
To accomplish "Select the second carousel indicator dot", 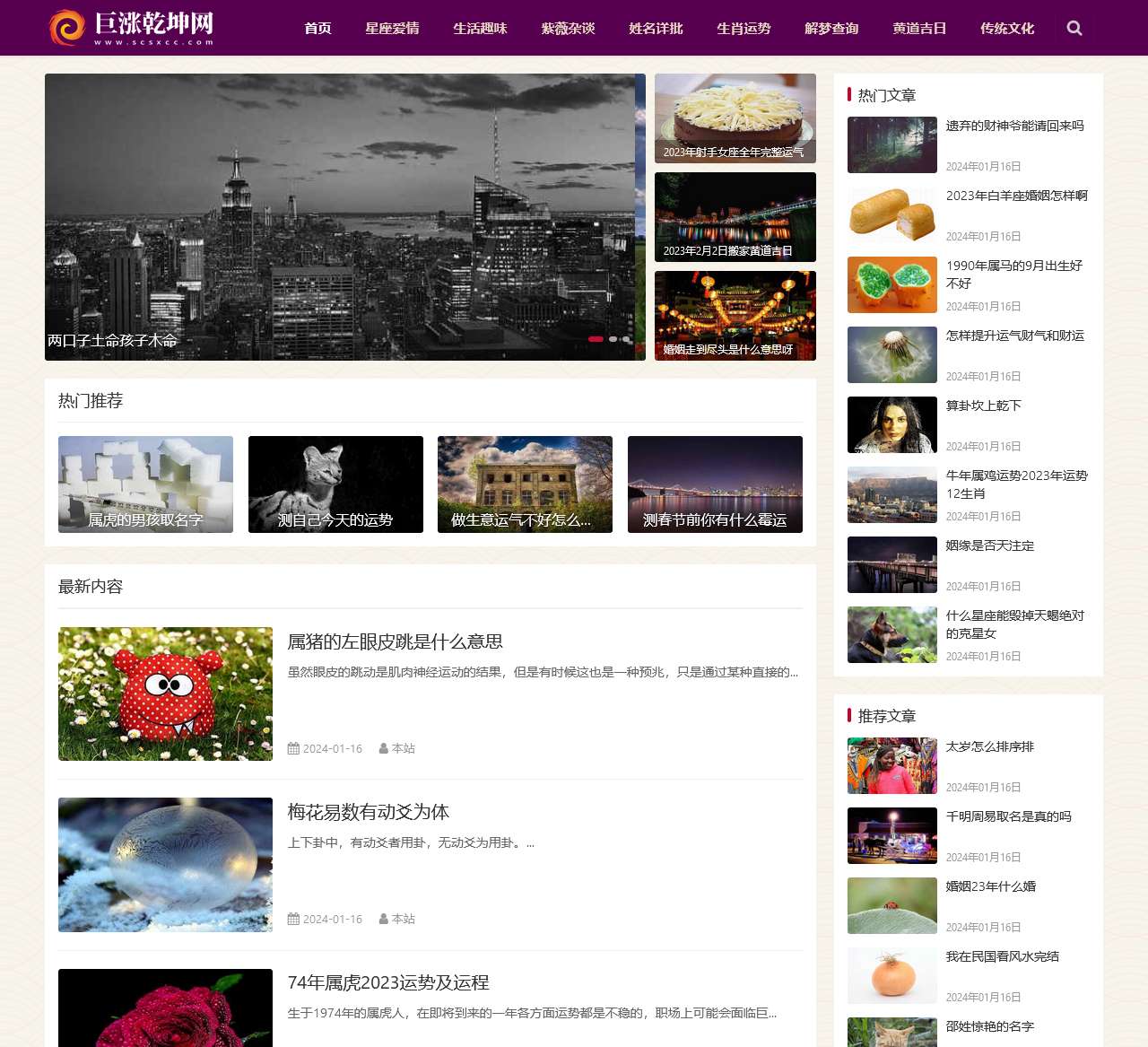I will tap(613, 339).
